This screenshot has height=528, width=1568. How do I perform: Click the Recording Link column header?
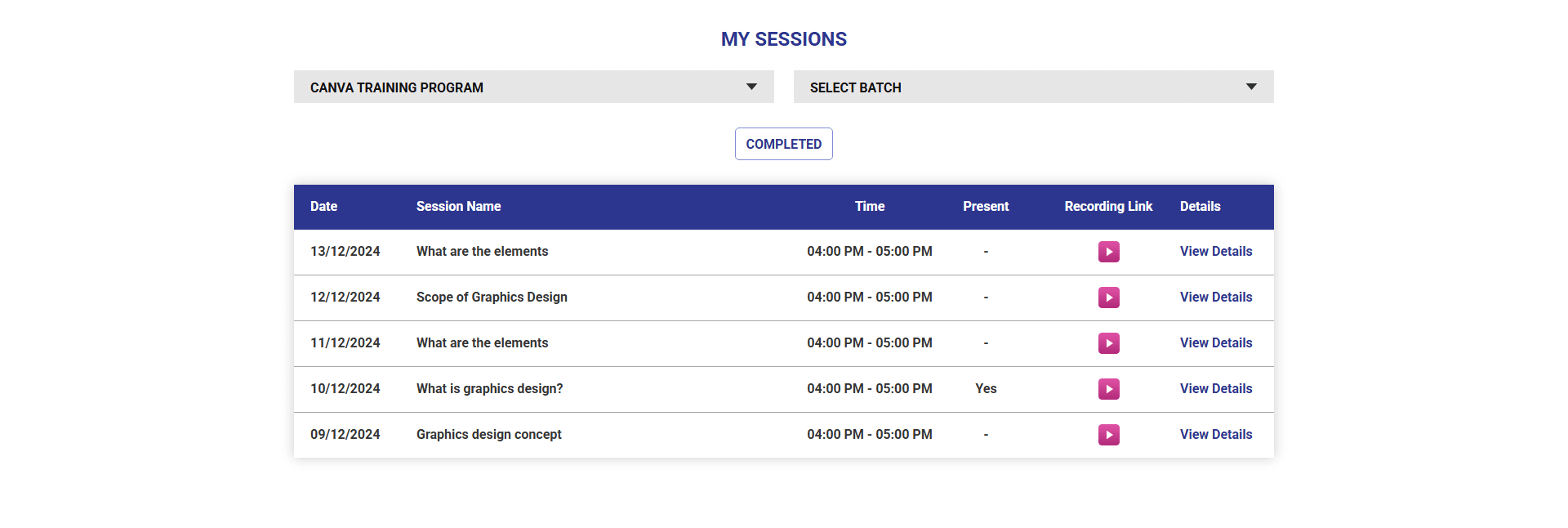1107,207
